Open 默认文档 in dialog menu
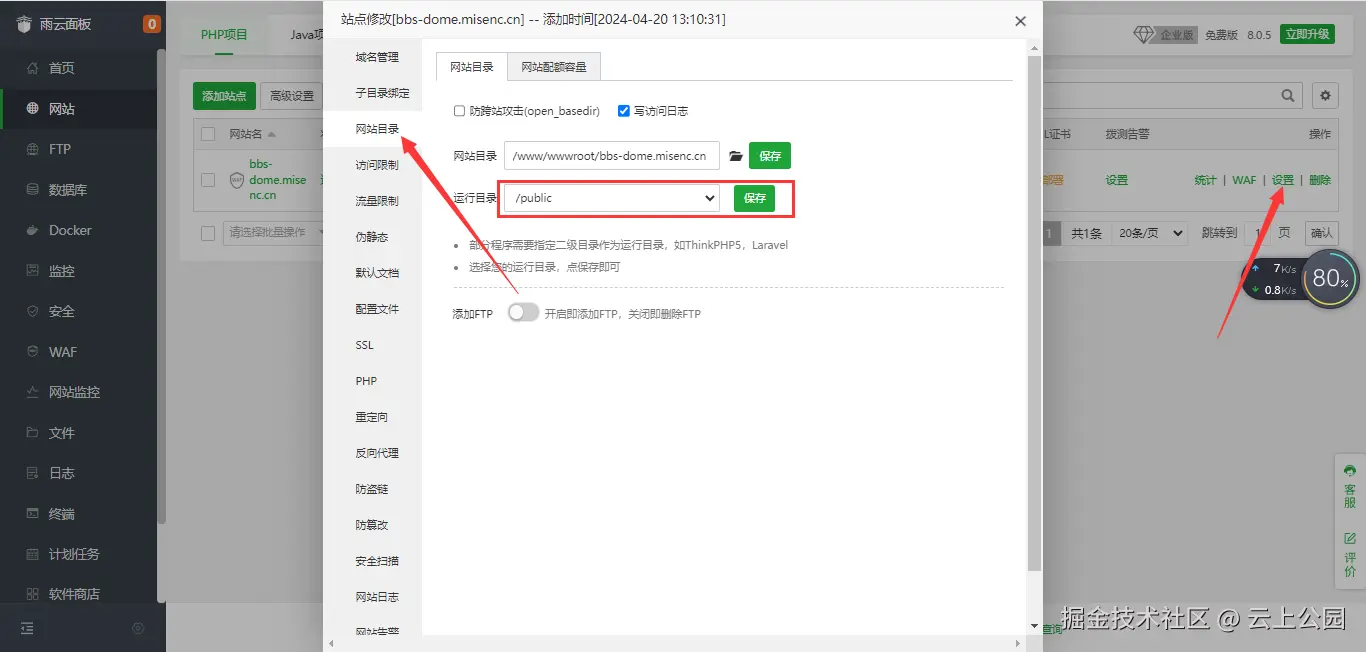This screenshot has height=652, width=1366. pyautogui.click(x=377, y=273)
